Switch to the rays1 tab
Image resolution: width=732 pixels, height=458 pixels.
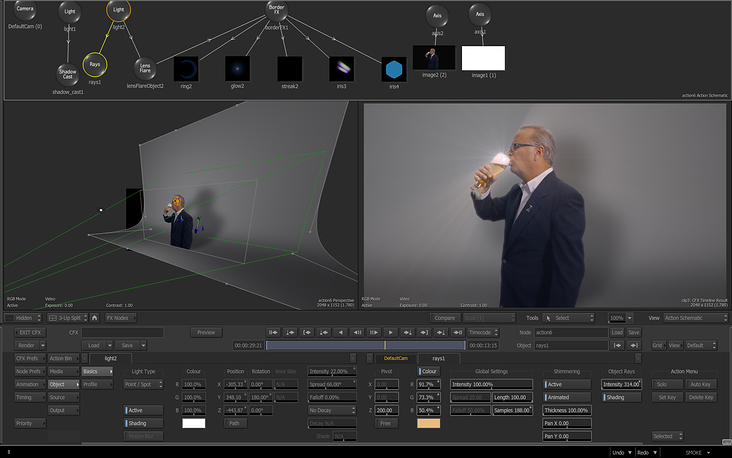438,359
